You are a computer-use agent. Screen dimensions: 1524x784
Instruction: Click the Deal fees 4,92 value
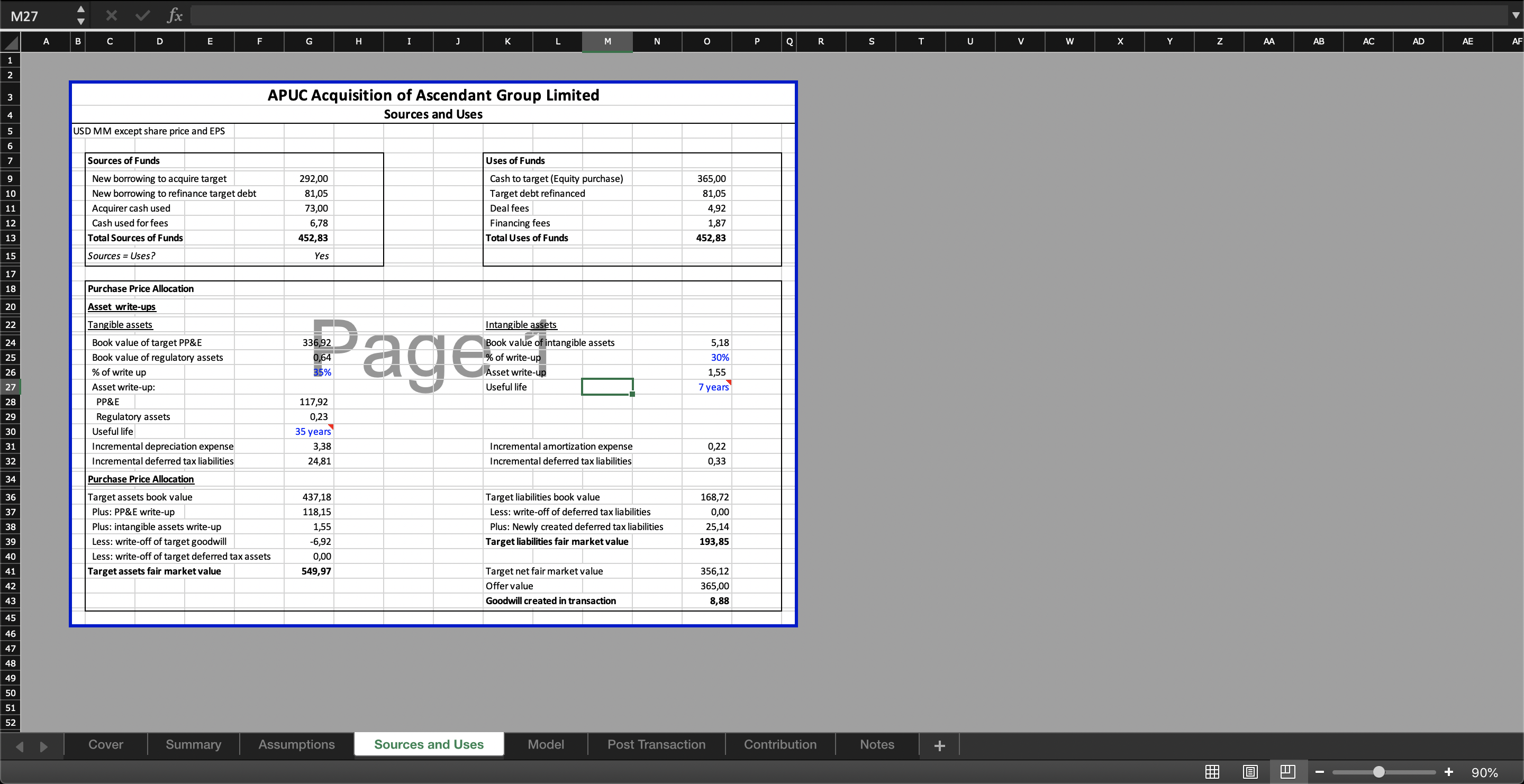(x=707, y=208)
